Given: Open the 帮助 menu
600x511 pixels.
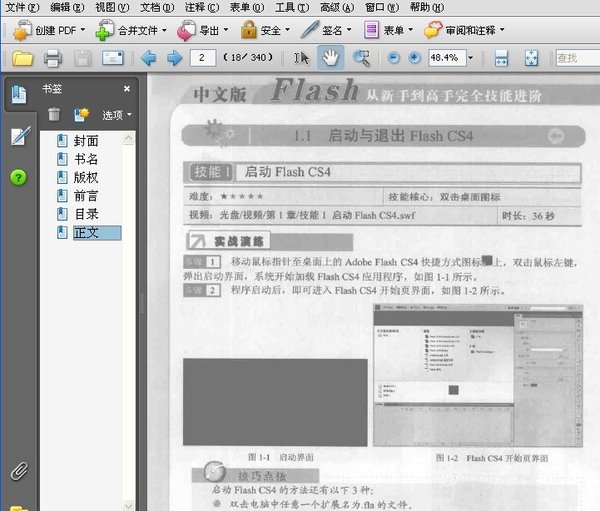Looking at the screenshot, I should coord(427,7).
